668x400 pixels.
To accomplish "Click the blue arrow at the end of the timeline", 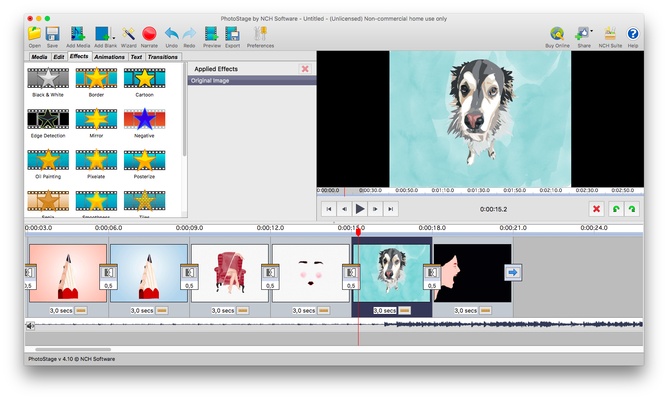I will pyautogui.click(x=513, y=272).
